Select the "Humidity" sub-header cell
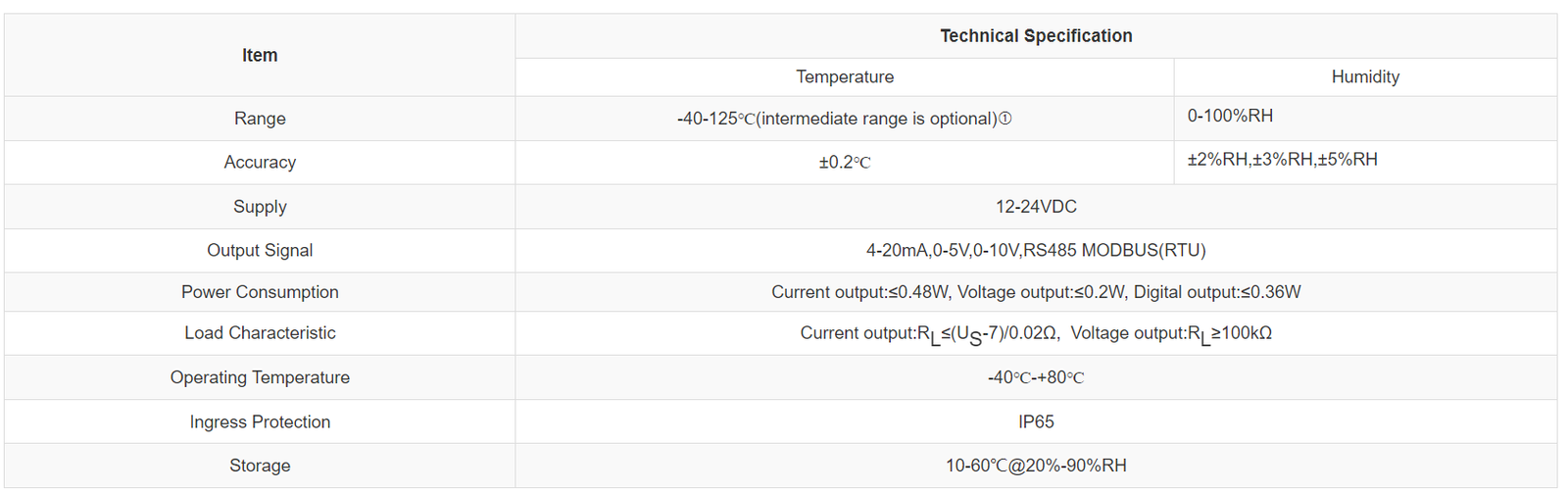The width and height of the screenshot is (1568, 493). pyautogui.click(x=1364, y=77)
